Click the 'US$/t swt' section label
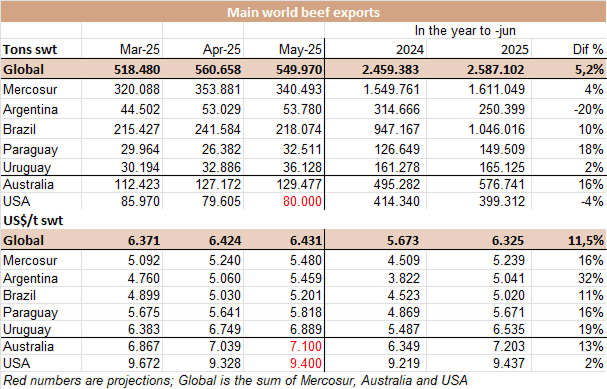607x389 pixels. [33, 221]
